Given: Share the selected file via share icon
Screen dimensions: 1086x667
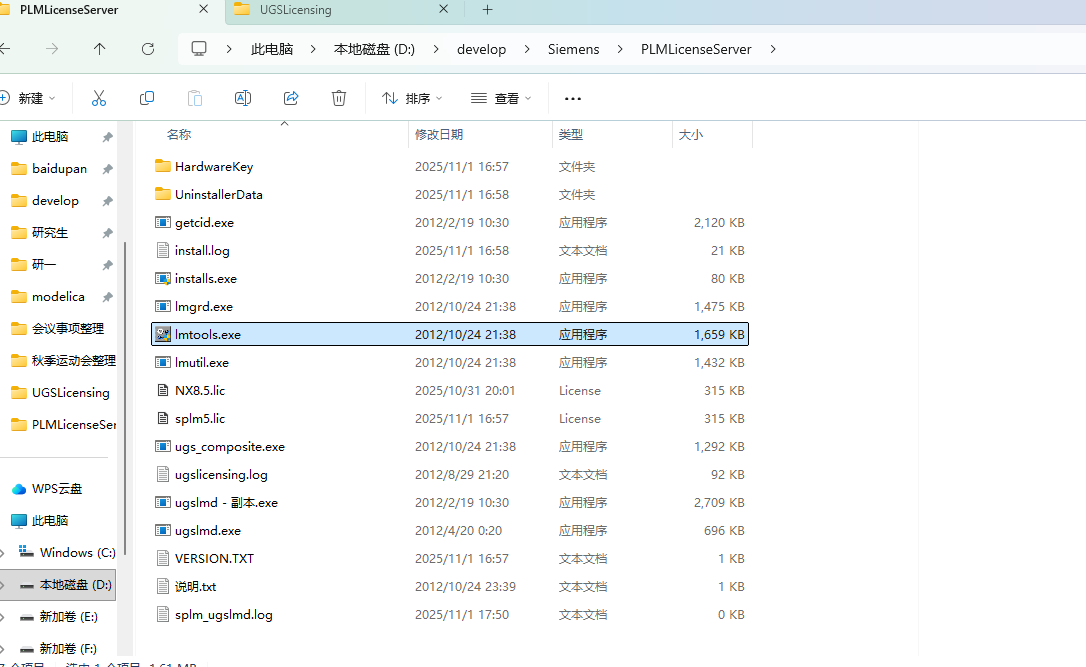Looking at the screenshot, I should (291, 98).
